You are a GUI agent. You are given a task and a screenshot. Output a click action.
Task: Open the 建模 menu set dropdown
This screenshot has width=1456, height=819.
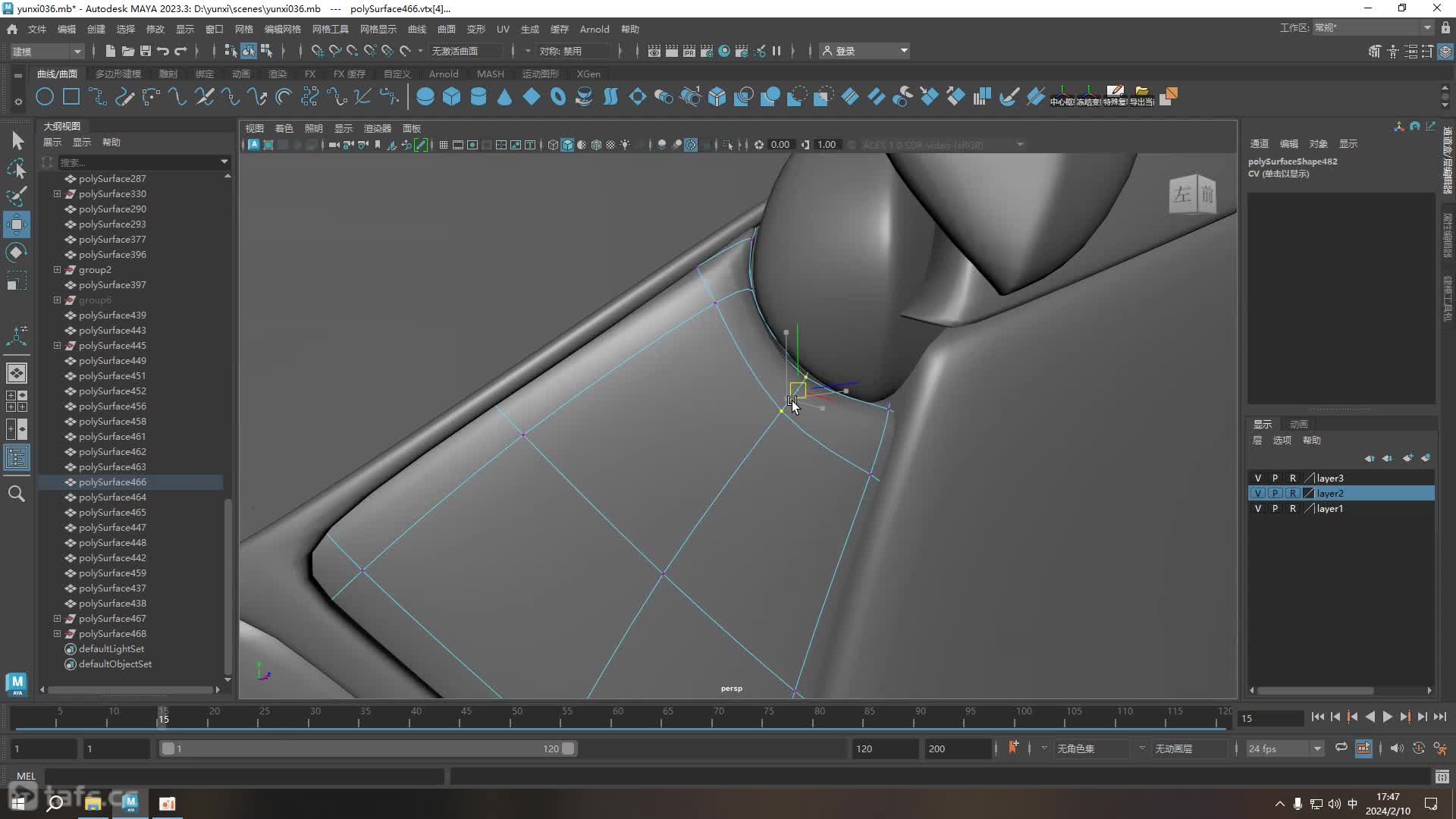[x=46, y=51]
